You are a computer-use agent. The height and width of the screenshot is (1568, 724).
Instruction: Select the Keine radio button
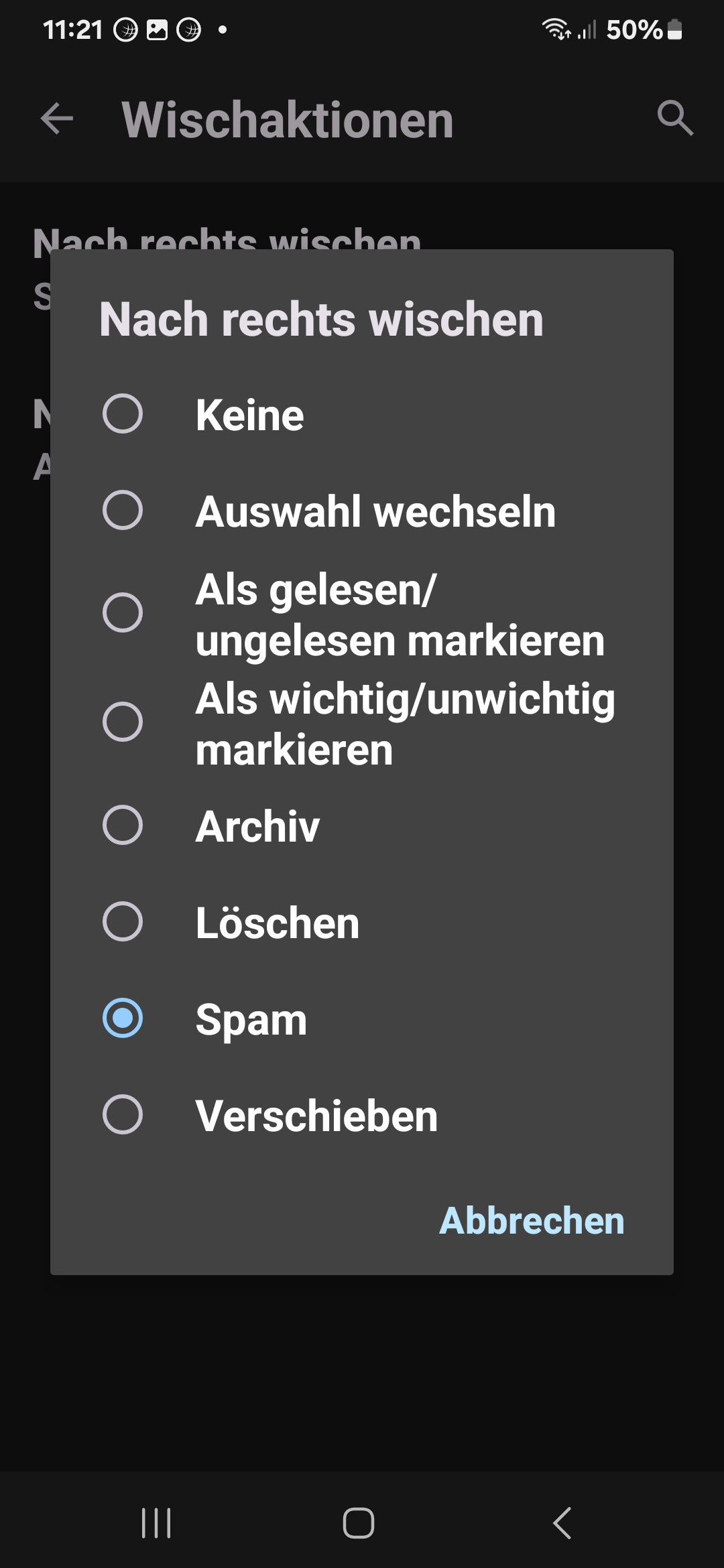coord(123,414)
